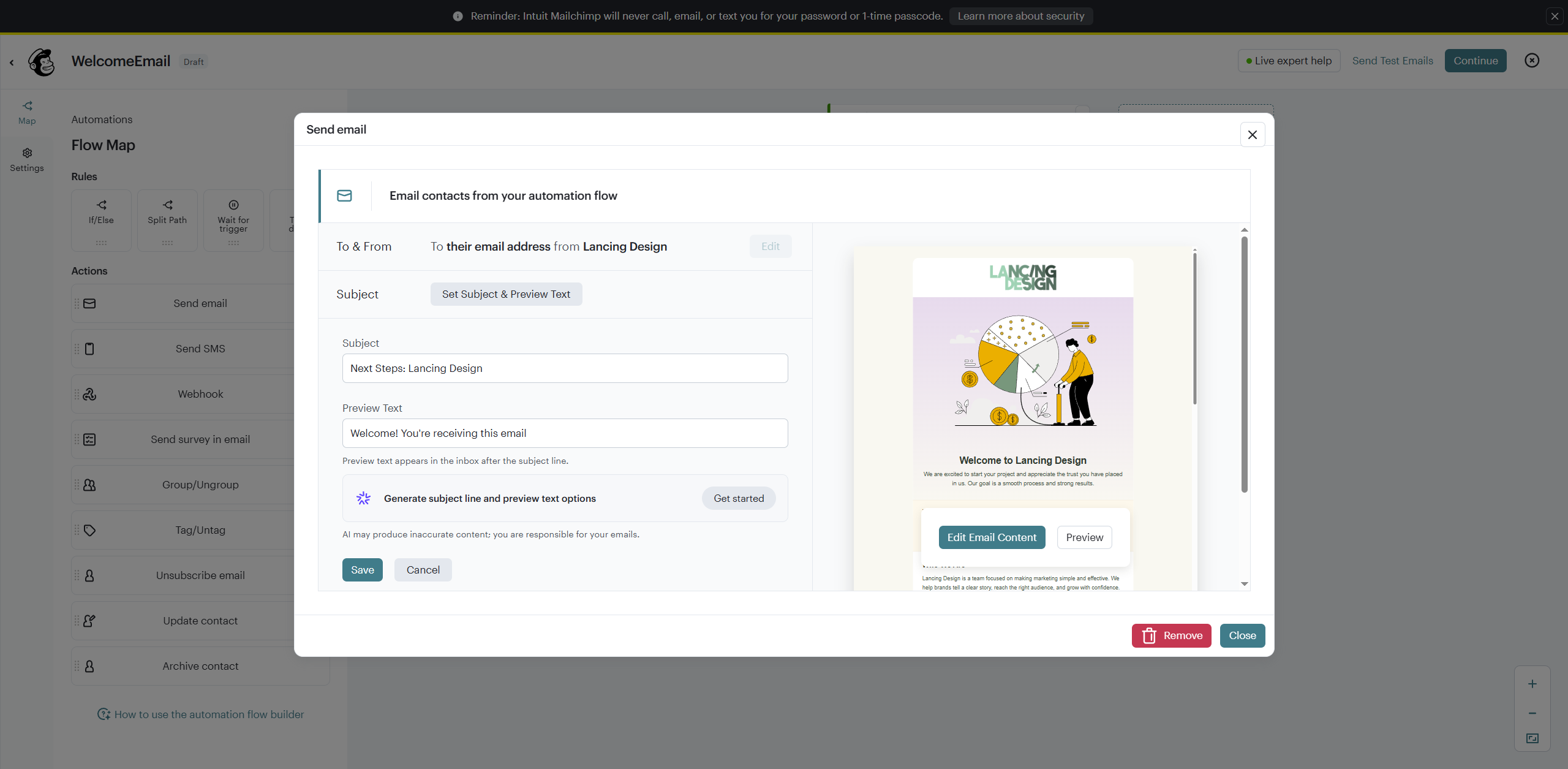Click Edit Email Content button
This screenshot has height=769, width=1568.
coord(992,537)
